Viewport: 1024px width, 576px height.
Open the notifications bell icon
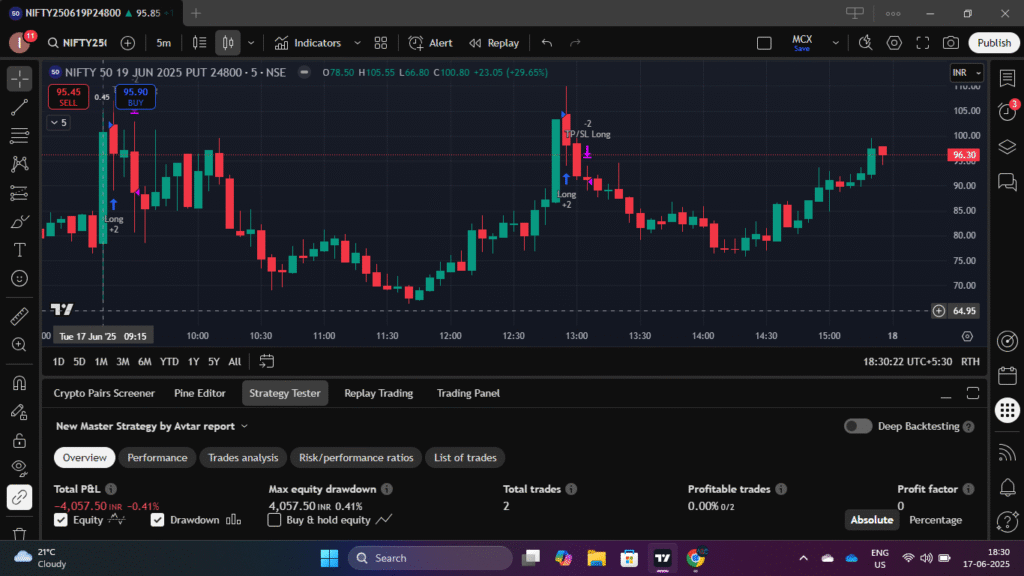coord(1007,487)
